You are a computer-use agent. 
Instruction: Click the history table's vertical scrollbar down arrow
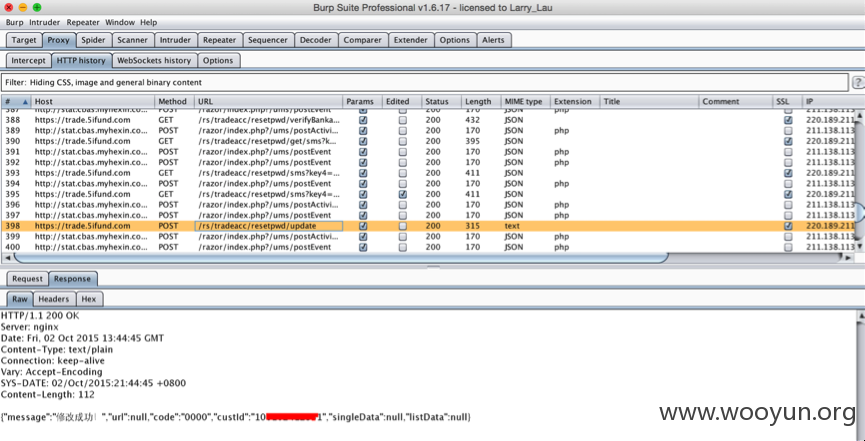click(x=859, y=246)
